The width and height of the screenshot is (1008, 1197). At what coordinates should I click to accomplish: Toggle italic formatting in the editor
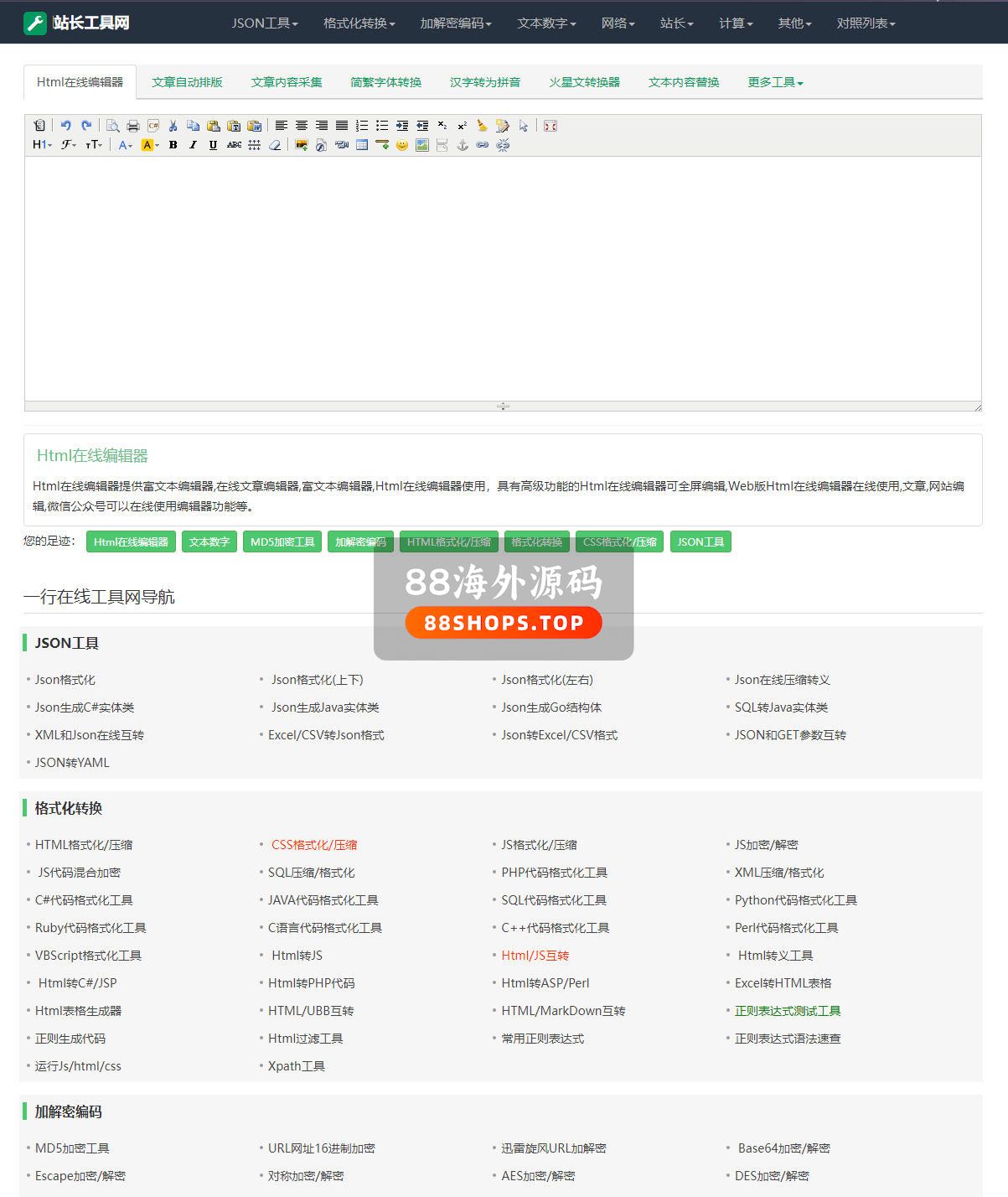coord(193,145)
